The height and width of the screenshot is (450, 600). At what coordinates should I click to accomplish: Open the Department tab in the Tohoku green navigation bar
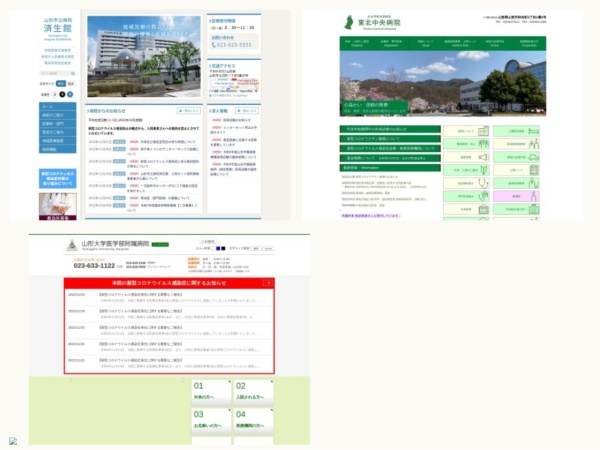tap(391, 43)
